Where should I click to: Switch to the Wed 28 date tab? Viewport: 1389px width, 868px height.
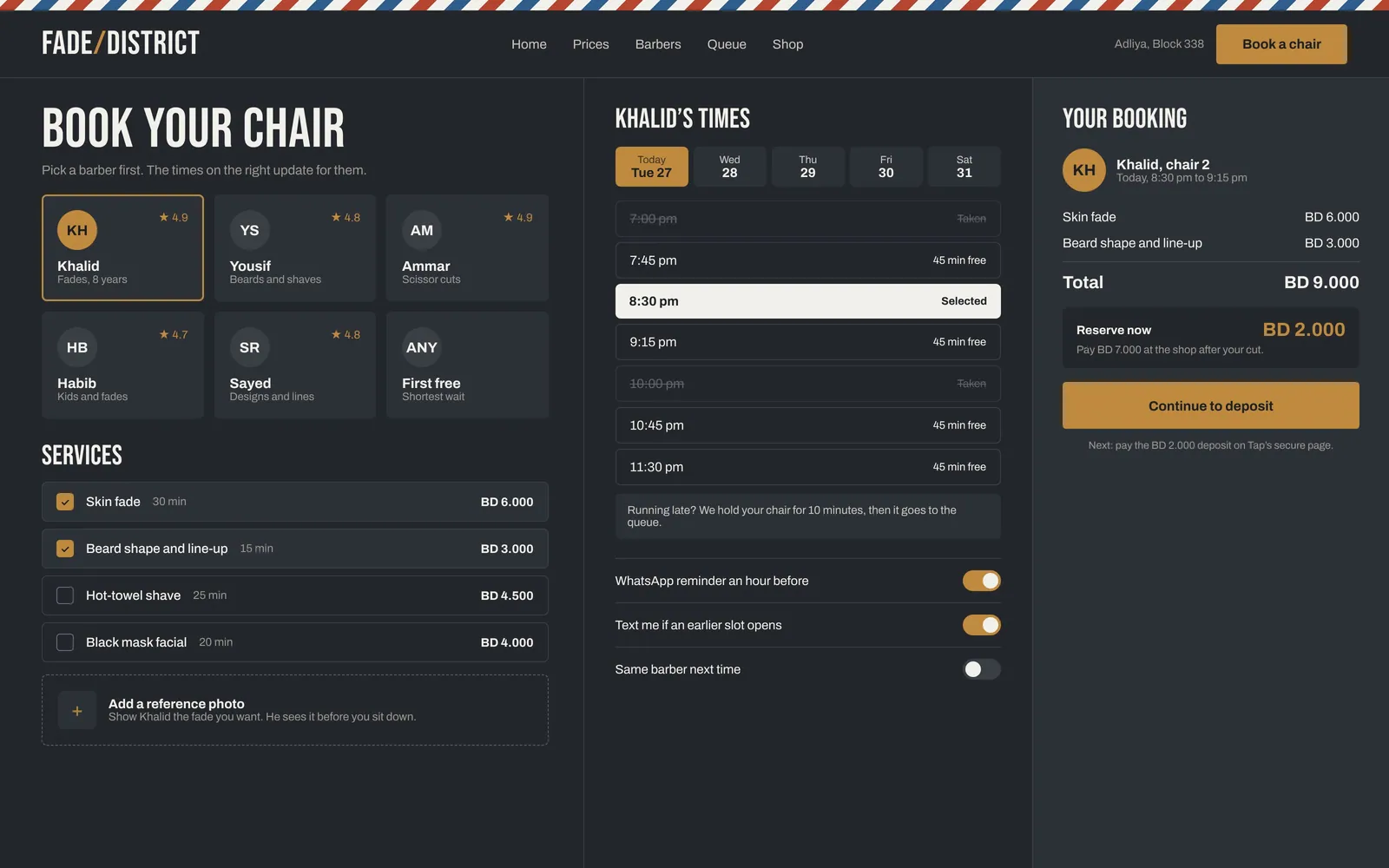click(730, 167)
